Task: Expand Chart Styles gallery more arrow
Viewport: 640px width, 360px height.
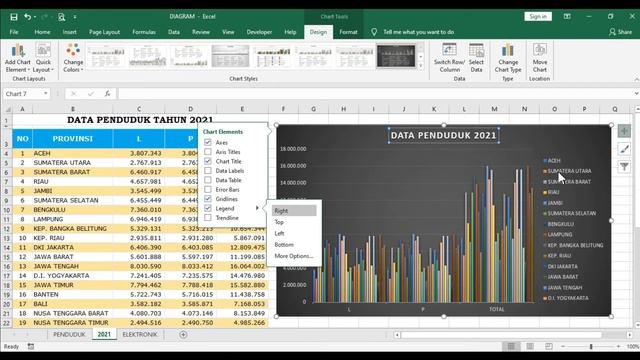Action: point(421,66)
